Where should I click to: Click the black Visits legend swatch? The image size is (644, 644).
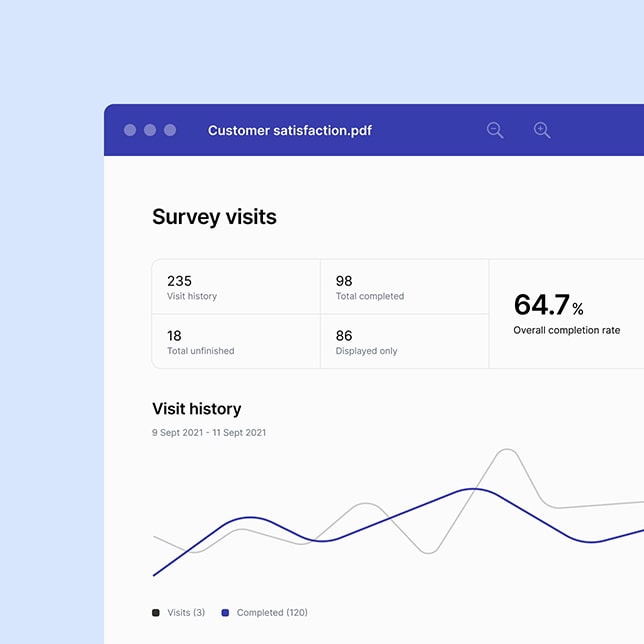click(155, 612)
